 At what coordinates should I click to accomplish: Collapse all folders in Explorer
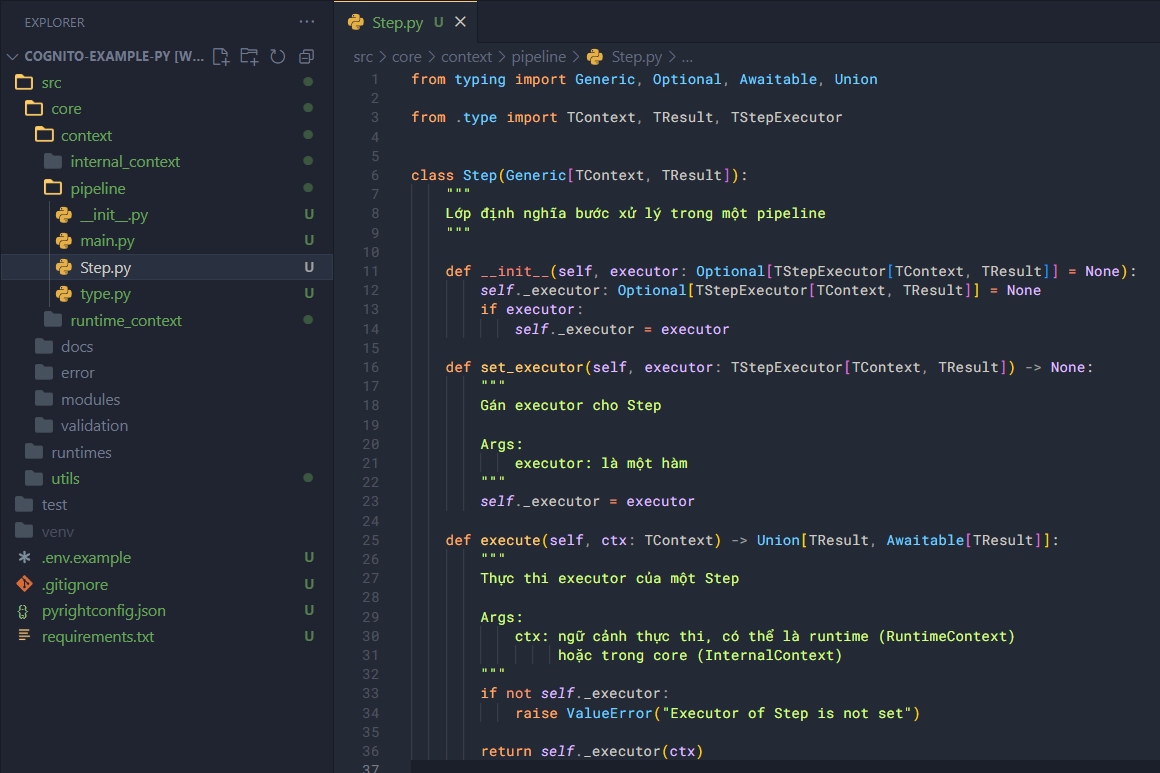click(307, 56)
